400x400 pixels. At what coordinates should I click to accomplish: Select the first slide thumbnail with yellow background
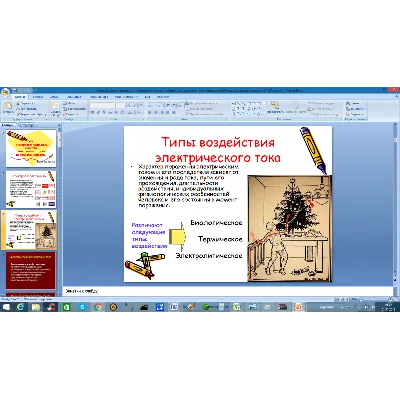click(31, 148)
